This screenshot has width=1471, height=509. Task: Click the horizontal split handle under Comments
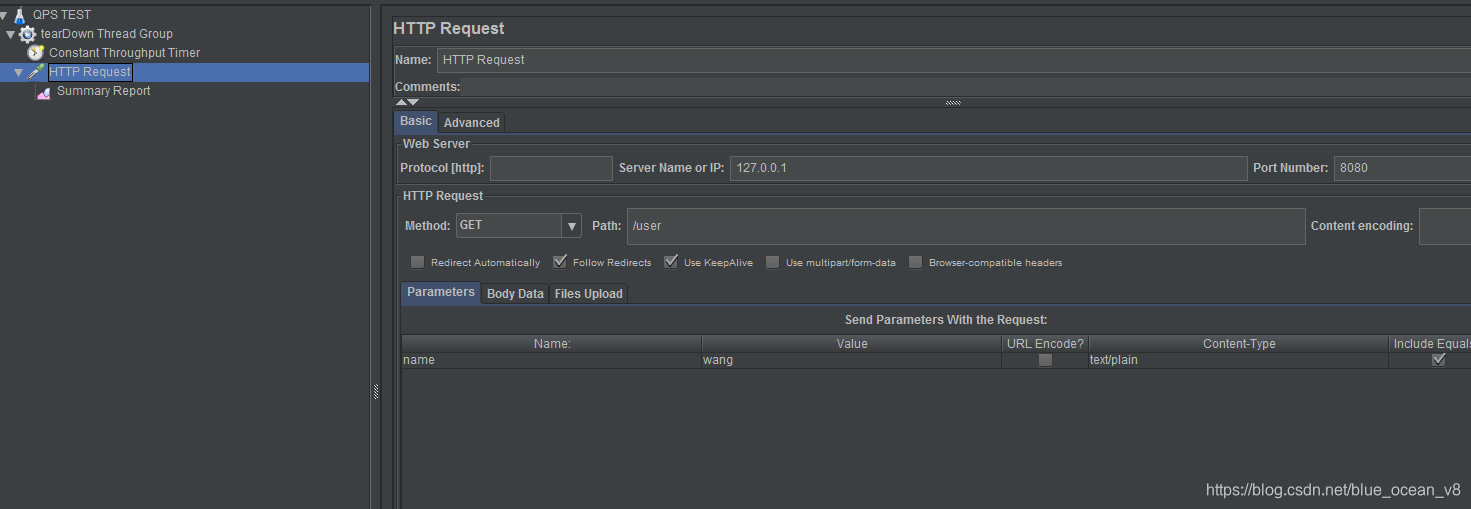pos(953,102)
